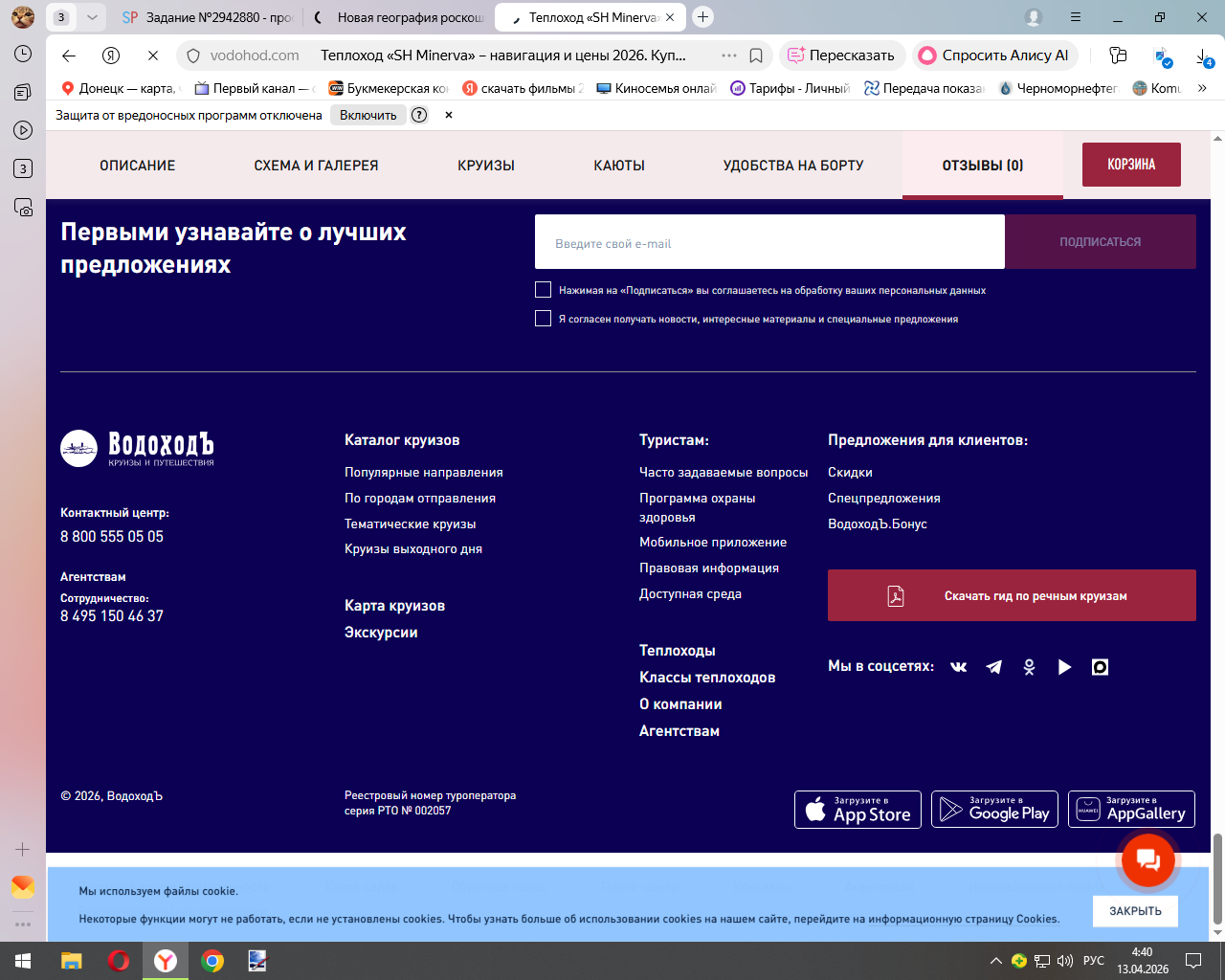Open the square camera social icon
The image size is (1225, 980).
[1100, 667]
